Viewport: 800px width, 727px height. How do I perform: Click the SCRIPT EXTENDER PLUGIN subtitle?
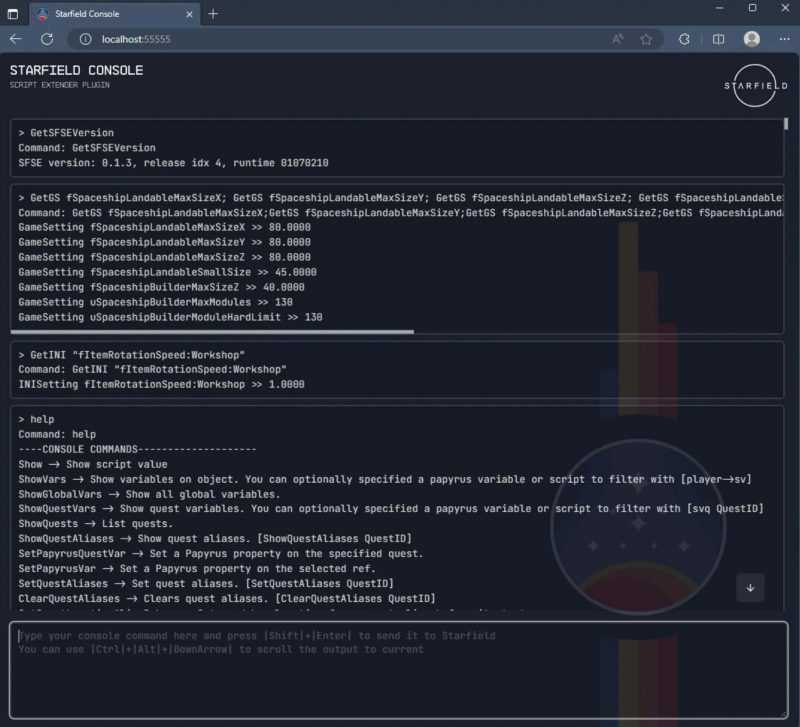point(60,85)
